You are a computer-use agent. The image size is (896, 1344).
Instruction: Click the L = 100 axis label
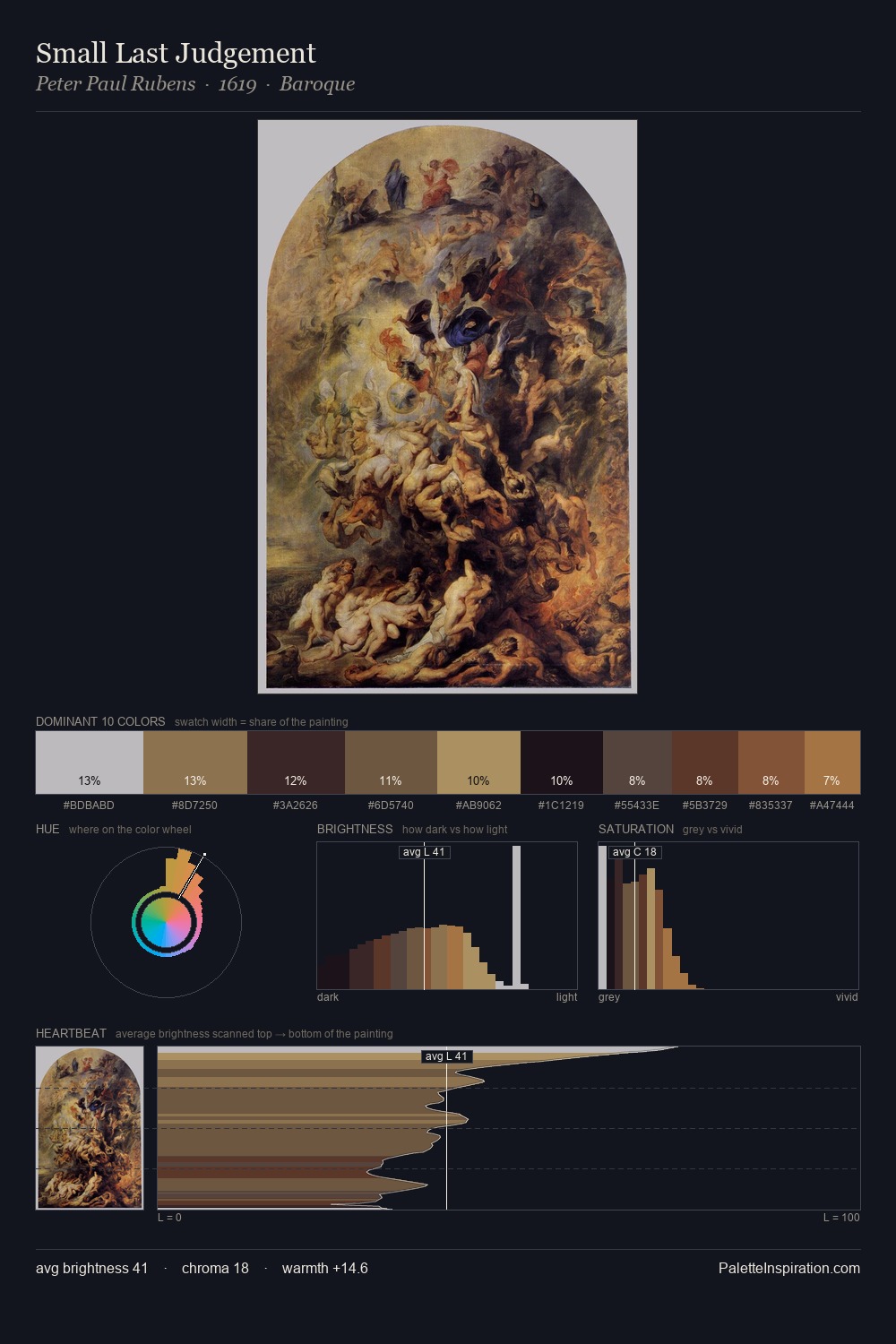point(841,1217)
